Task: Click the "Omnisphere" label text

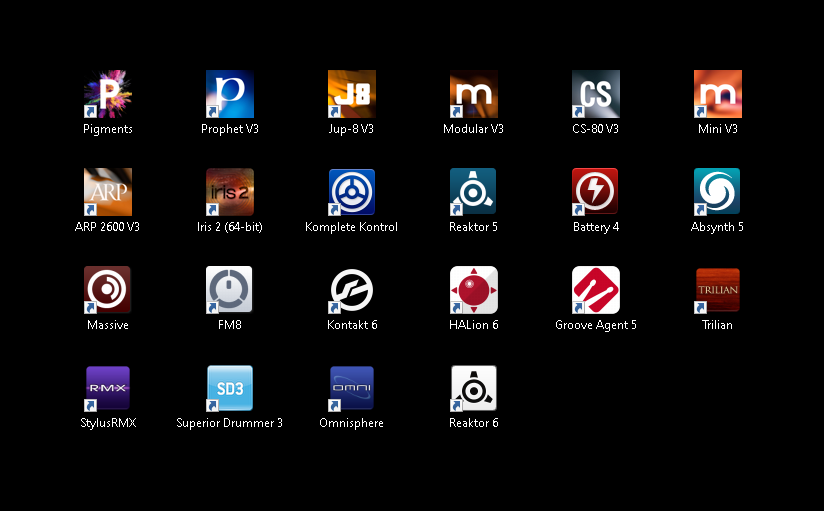Action: 352,423
